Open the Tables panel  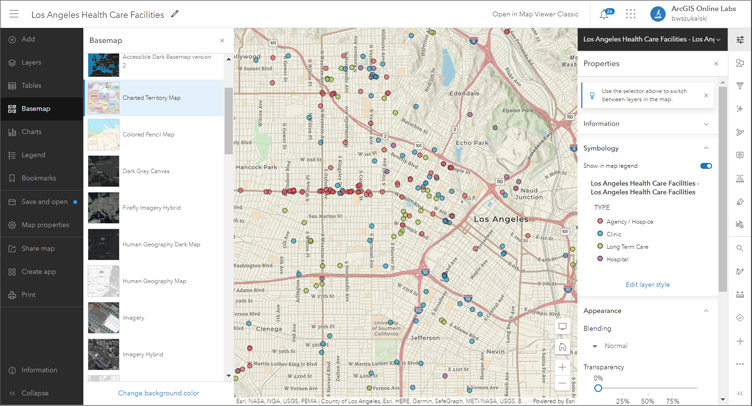tap(41, 85)
